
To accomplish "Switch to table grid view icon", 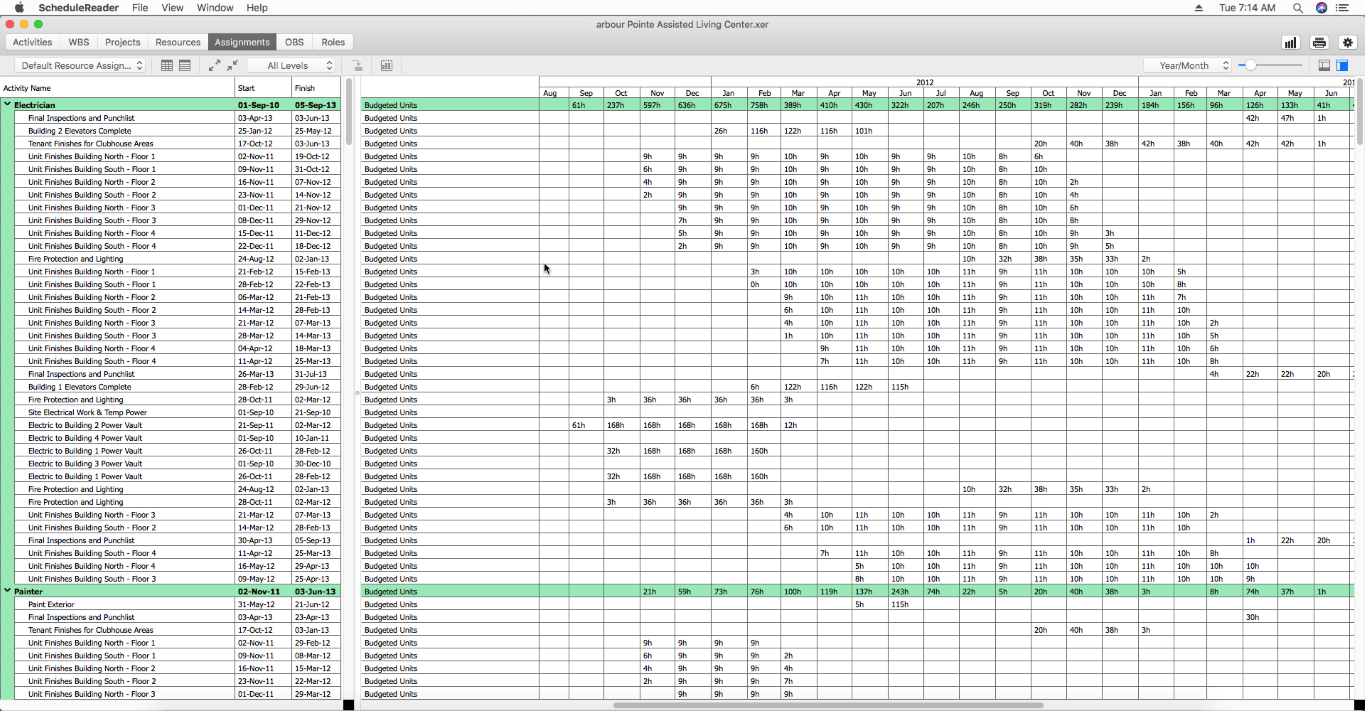I will pyautogui.click(x=167, y=65).
